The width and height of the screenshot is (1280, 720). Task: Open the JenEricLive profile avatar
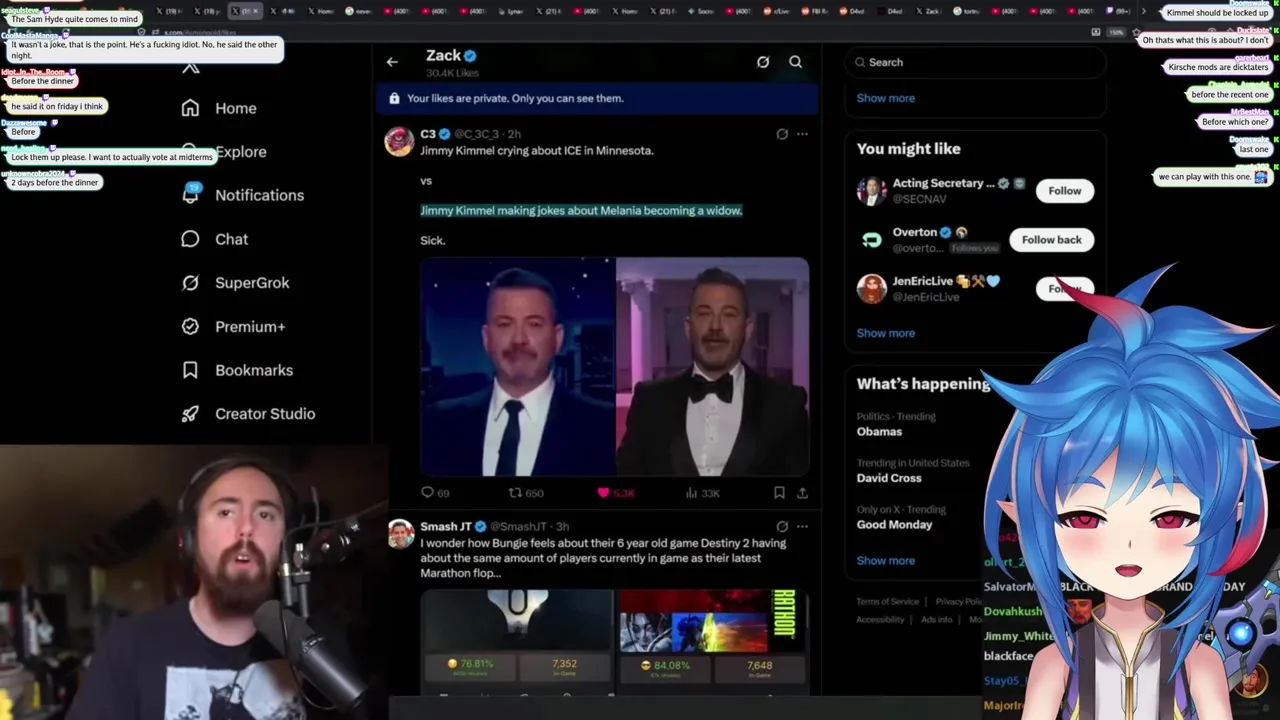[872, 289]
